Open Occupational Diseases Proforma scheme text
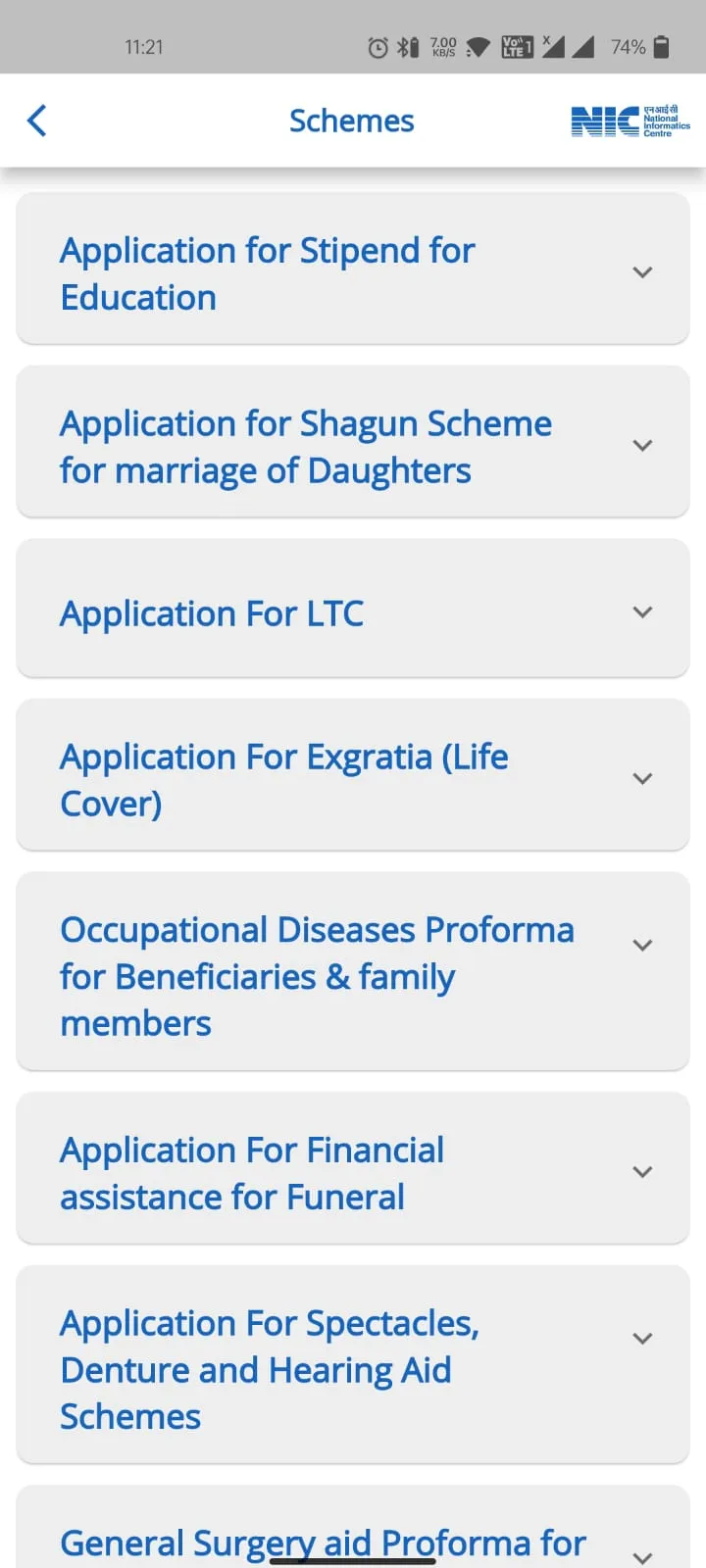This screenshot has height=1568, width=706. point(316,976)
